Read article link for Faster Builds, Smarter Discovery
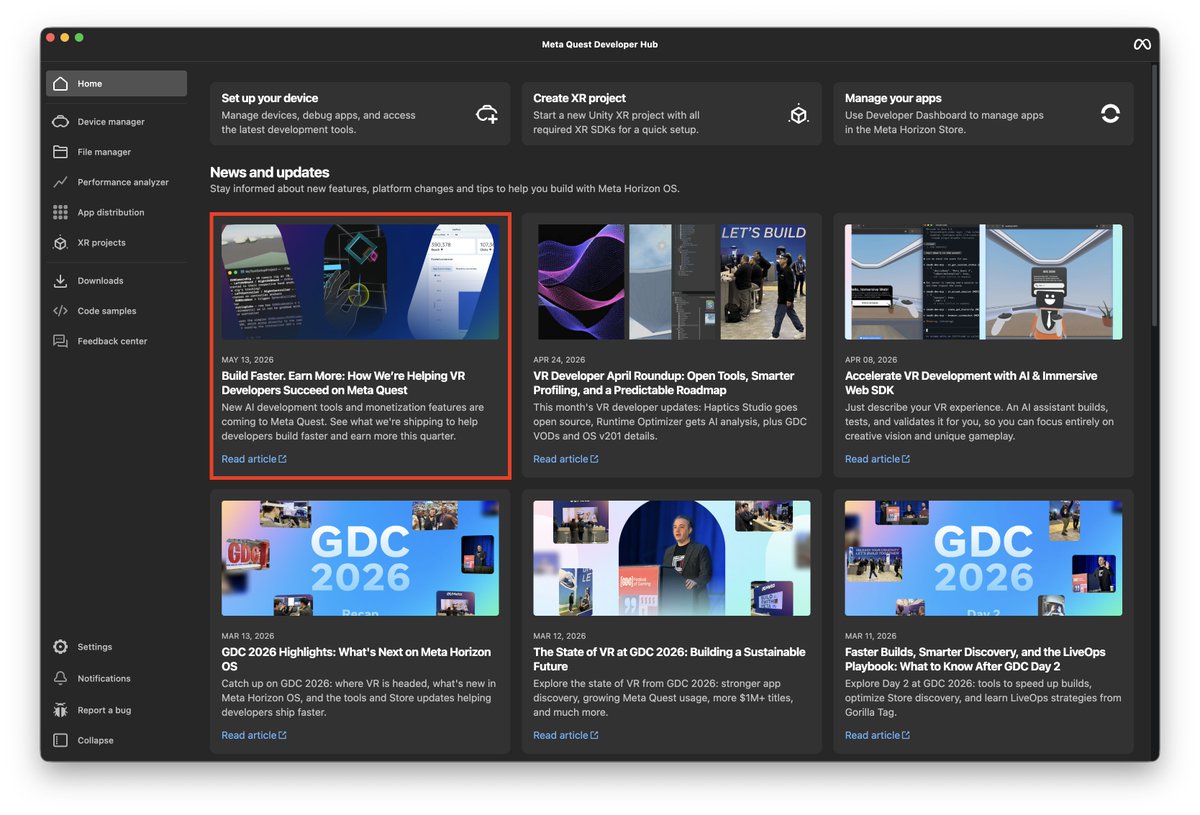The width and height of the screenshot is (1200, 815). (x=878, y=735)
